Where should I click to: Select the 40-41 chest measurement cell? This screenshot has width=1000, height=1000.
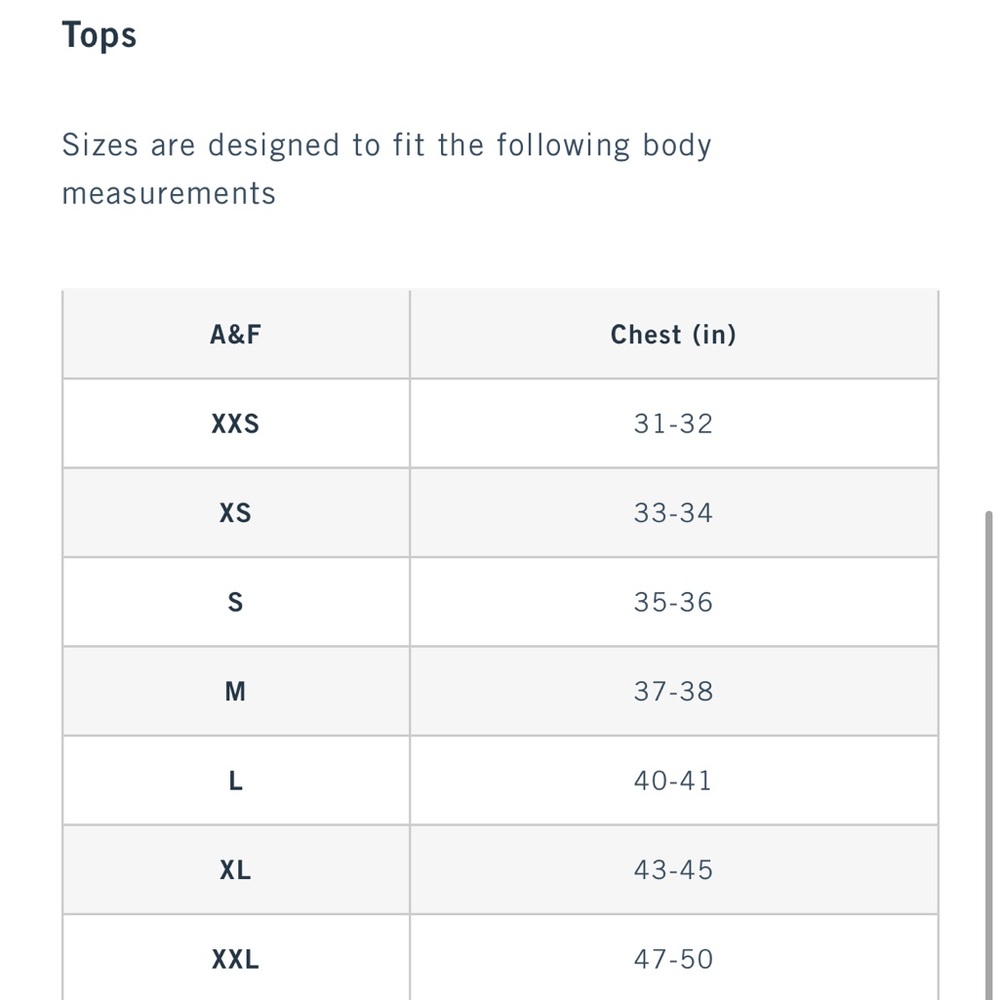(673, 781)
